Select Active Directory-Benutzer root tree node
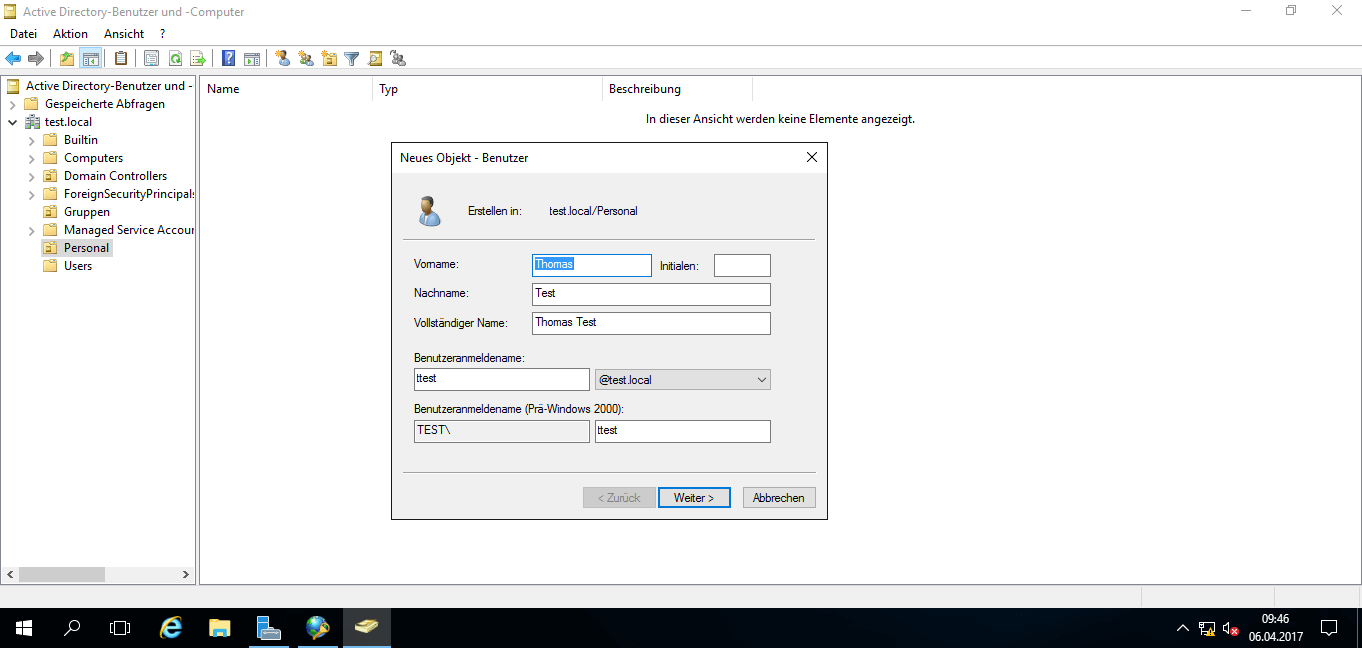1362x648 pixels. (108, 86)
